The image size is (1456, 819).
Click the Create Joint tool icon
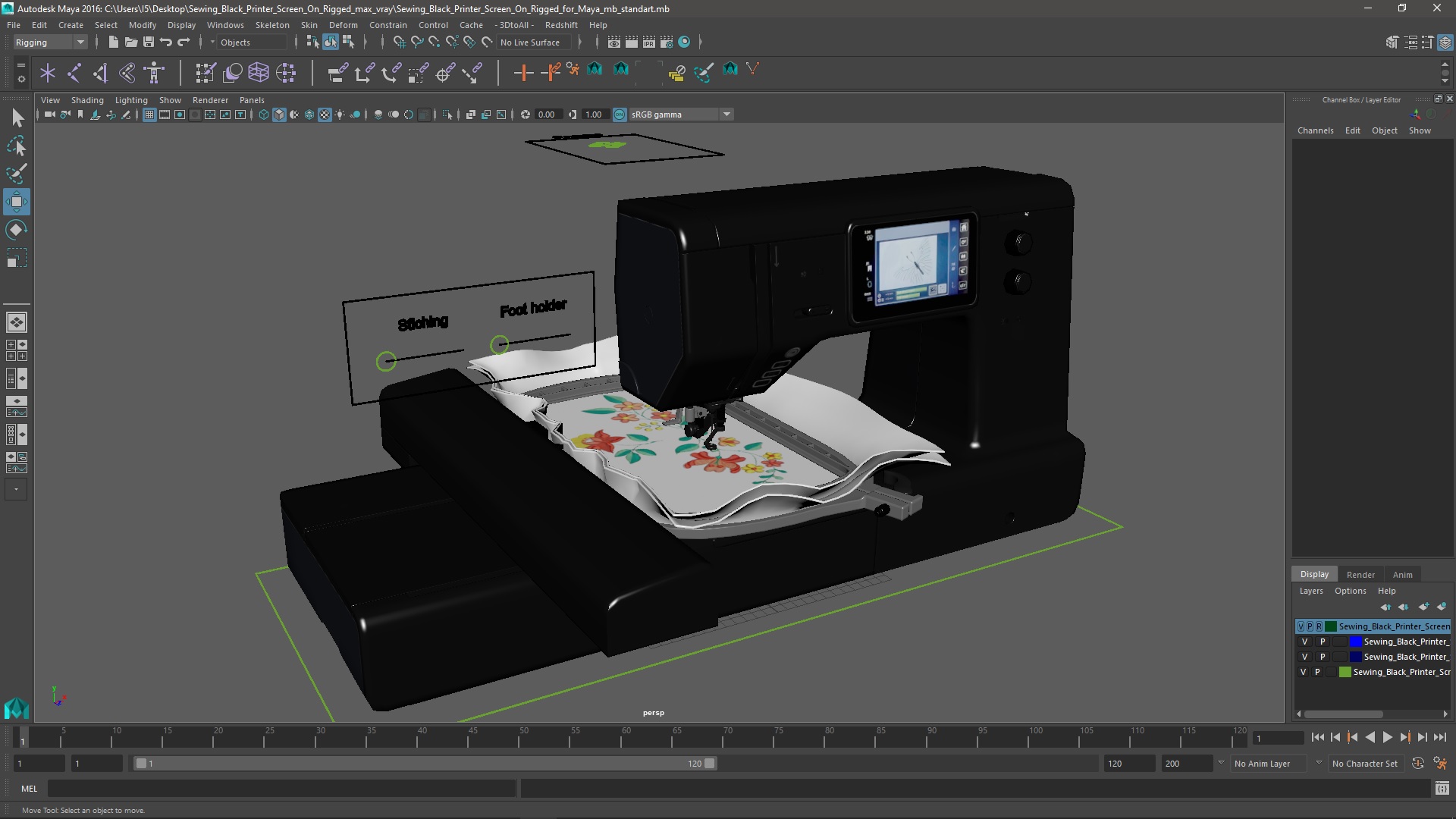[74, 73]
